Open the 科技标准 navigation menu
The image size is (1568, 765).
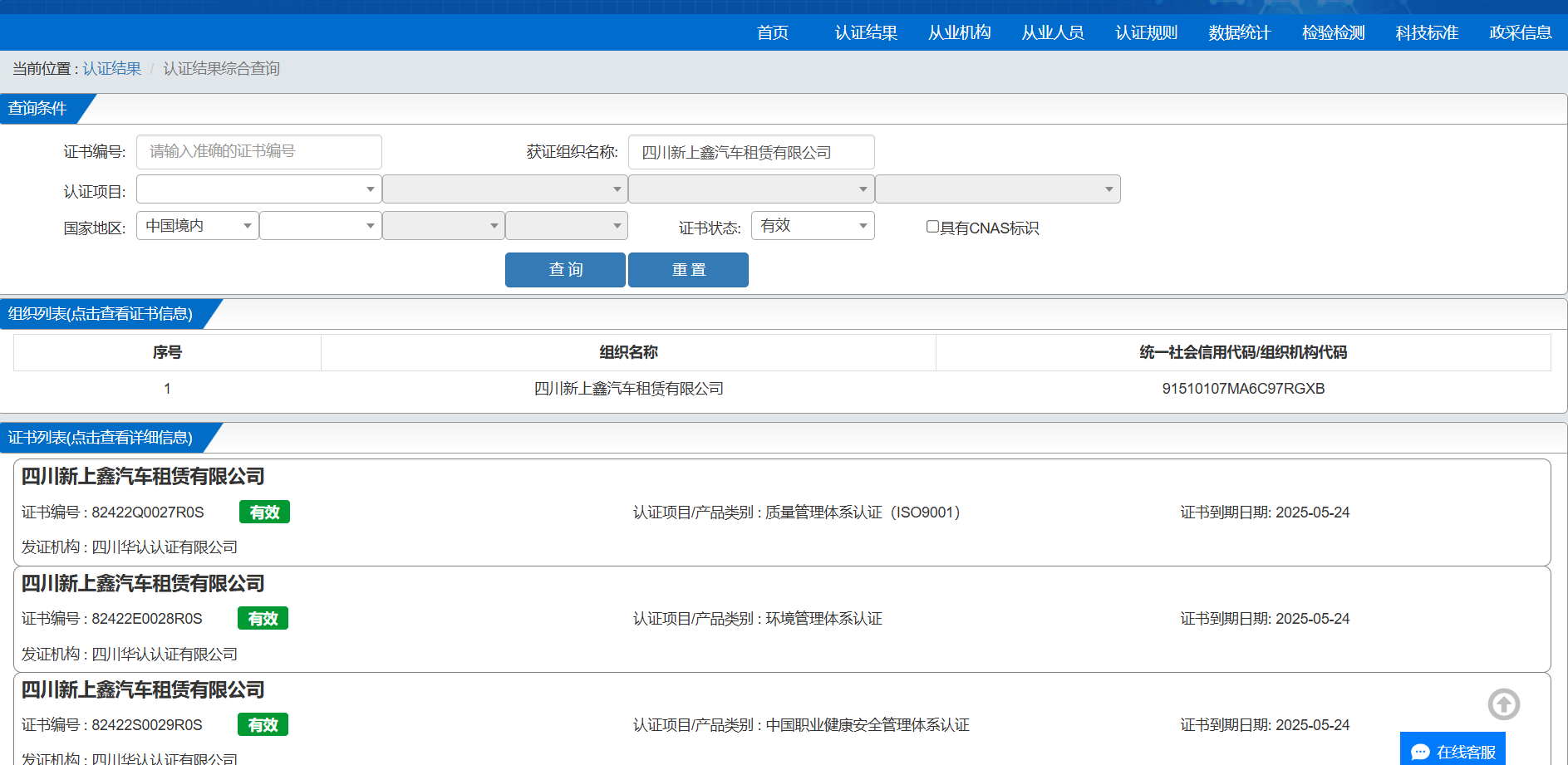click(x=1427, y=32)
